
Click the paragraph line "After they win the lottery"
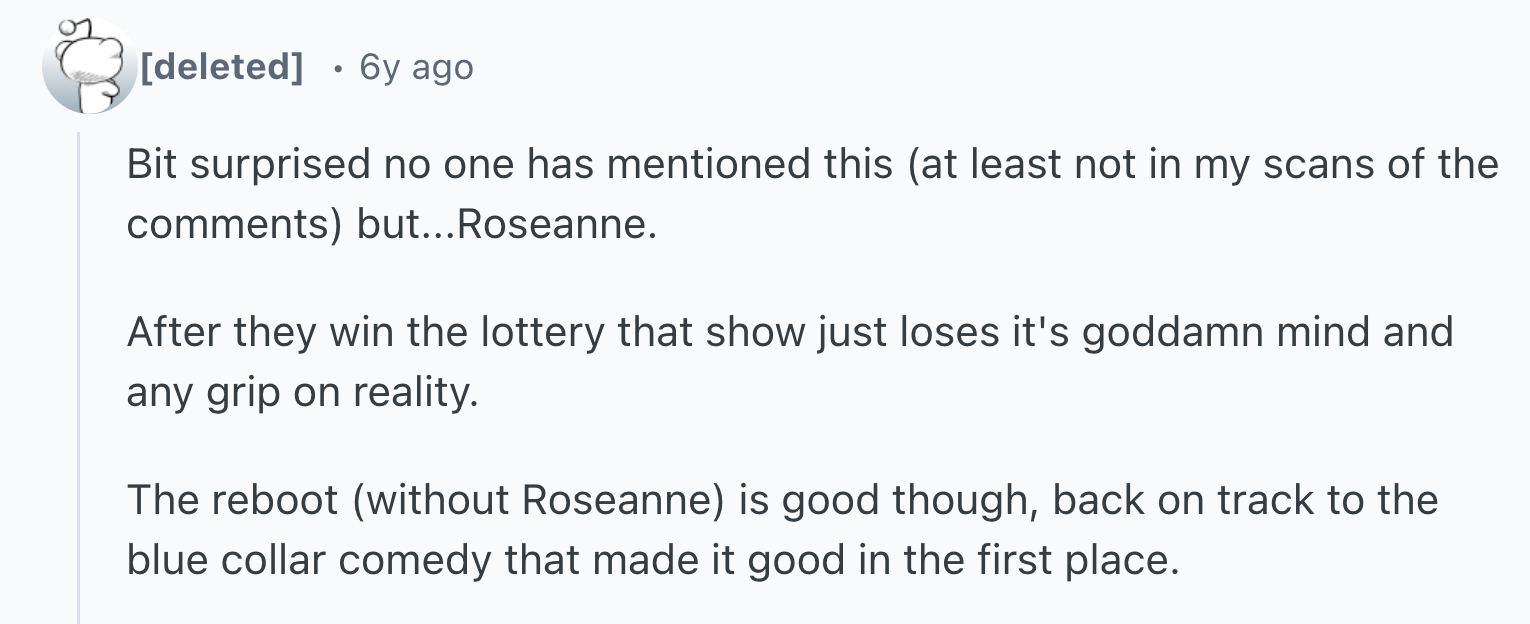pyautogui.click(x=789, y=332)
